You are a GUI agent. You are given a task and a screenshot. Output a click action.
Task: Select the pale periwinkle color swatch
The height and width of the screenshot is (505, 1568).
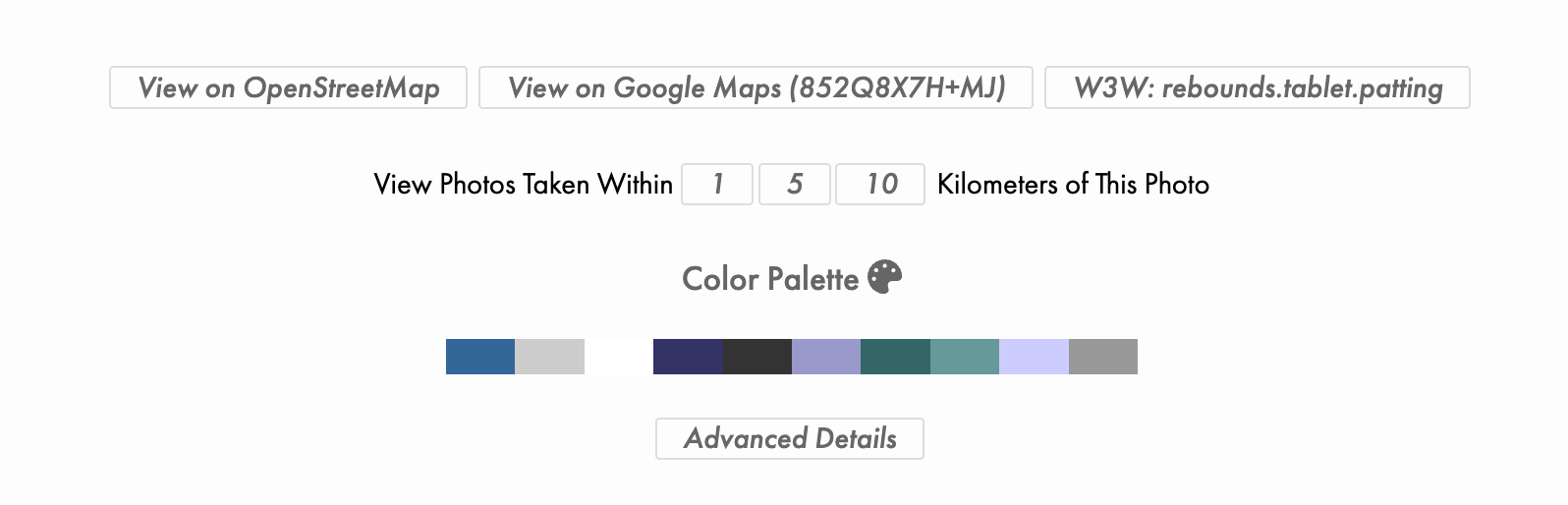click(1034, 357)
